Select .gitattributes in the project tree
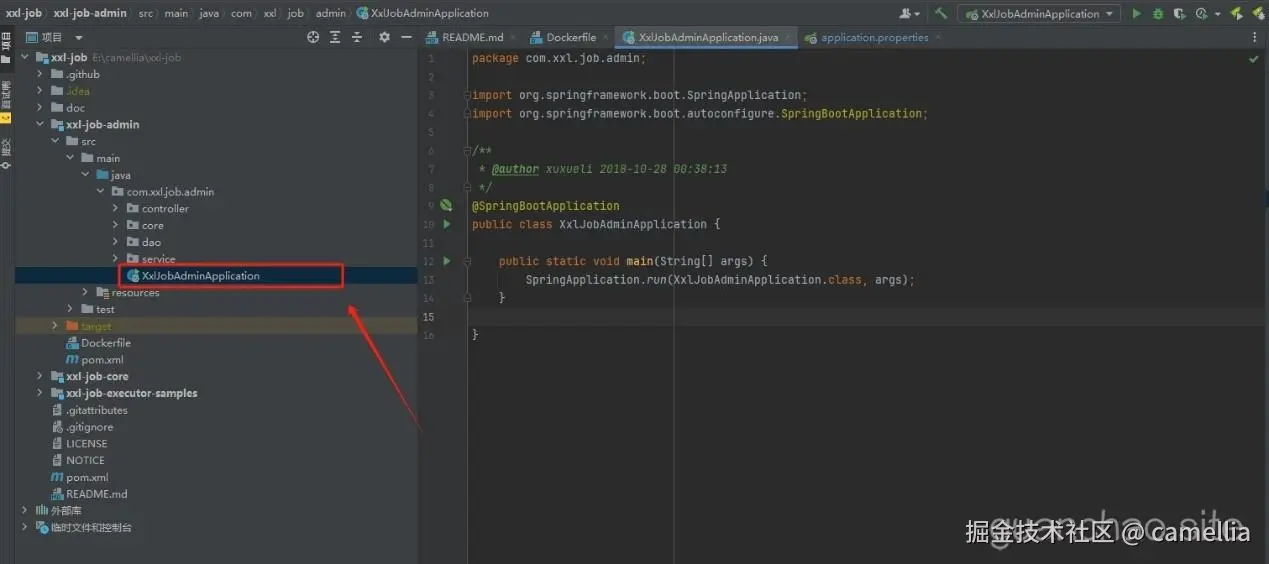 96,410
